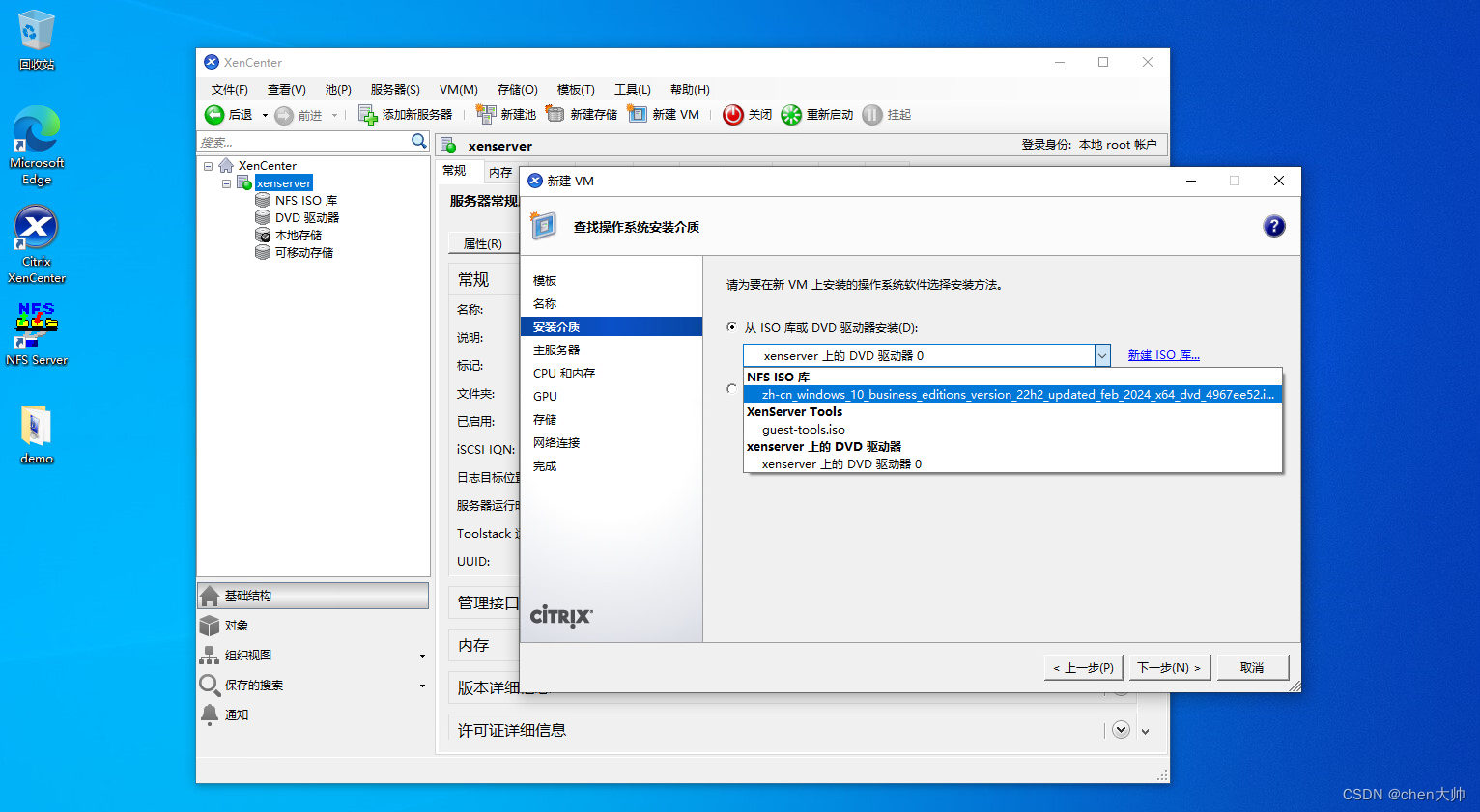Select the Infrastructure (基础结构) view

tap(313, 596)
